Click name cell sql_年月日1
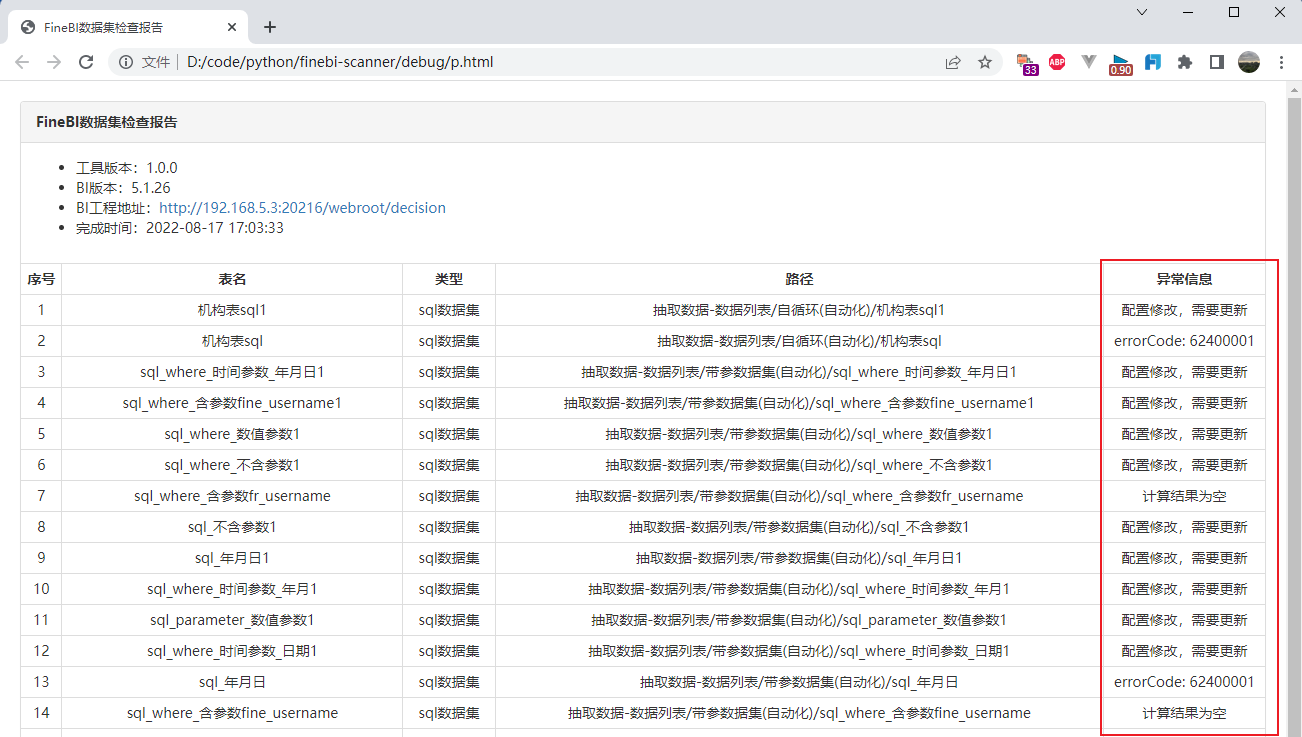This screenshot has height=737, width=1302. click(232, 558)
